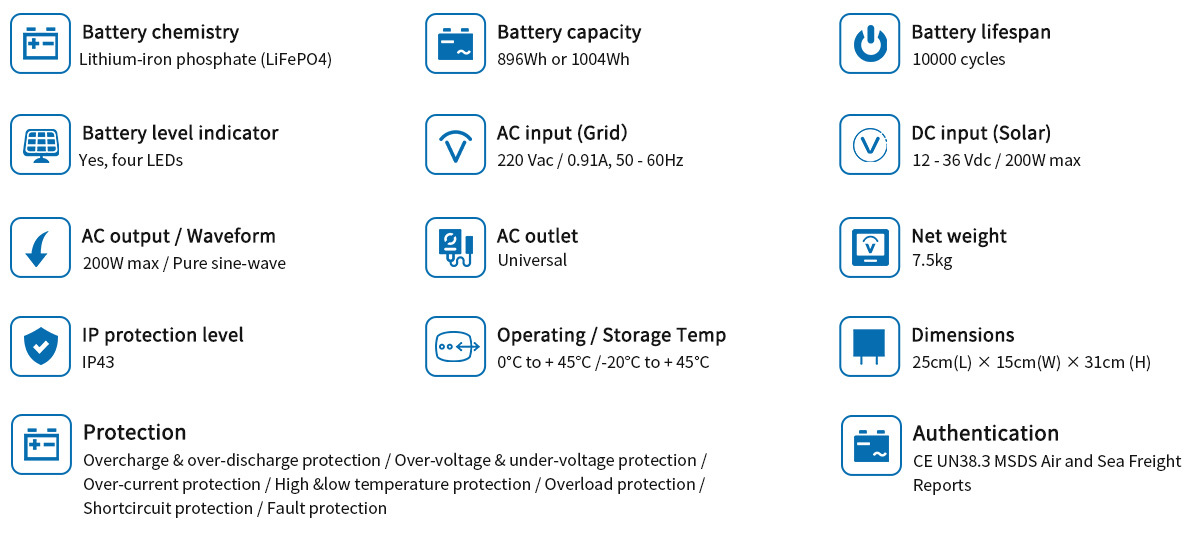1191x539 pixels.
Task: Click the Battery capacity icon
Action: pos(455,43)
